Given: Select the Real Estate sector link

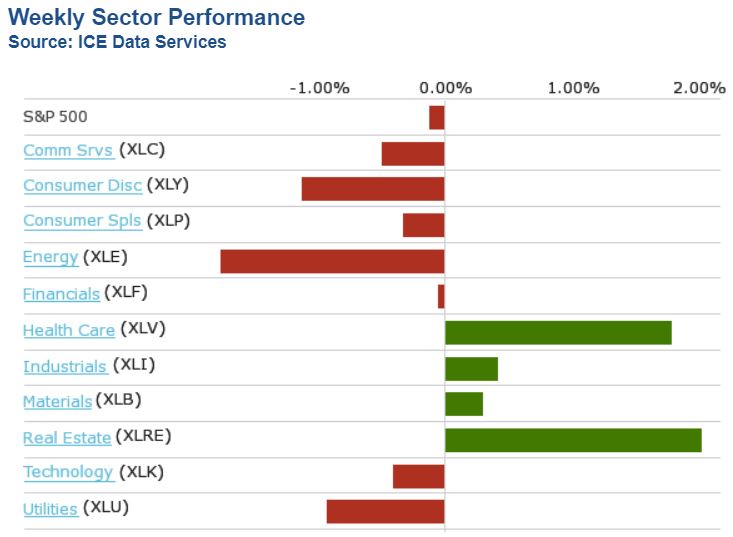Looking at the screenshot, I should [66, 437].
